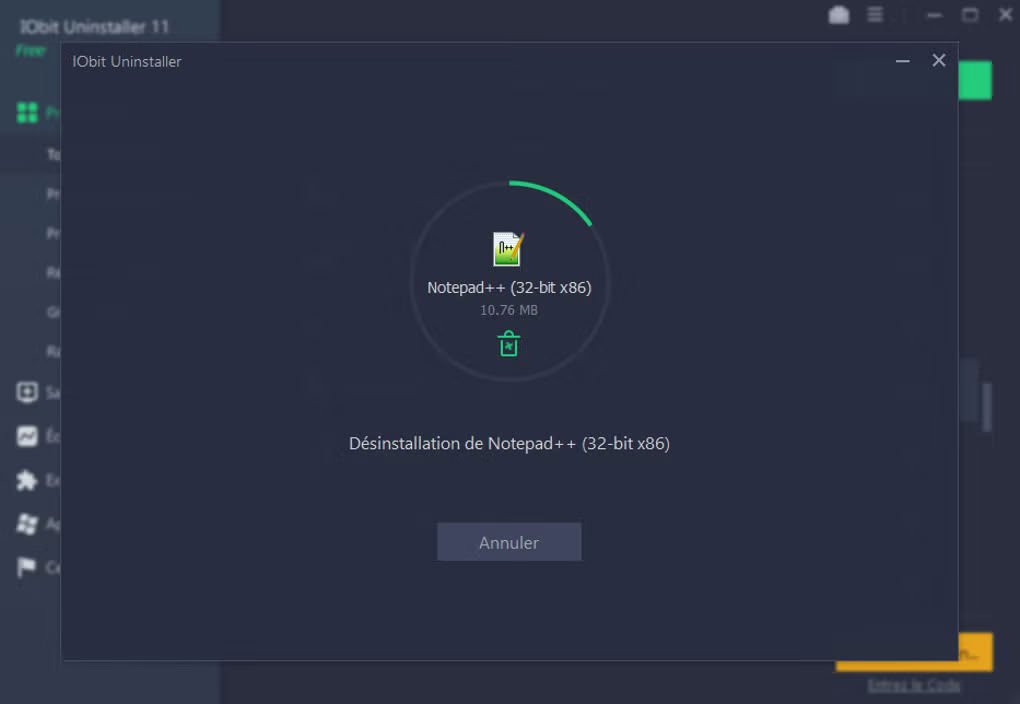Viewport: 1020px width, 704px height.
Task: Select the green Programs grid icon in sidebar
Action: (x=28, y=112)
